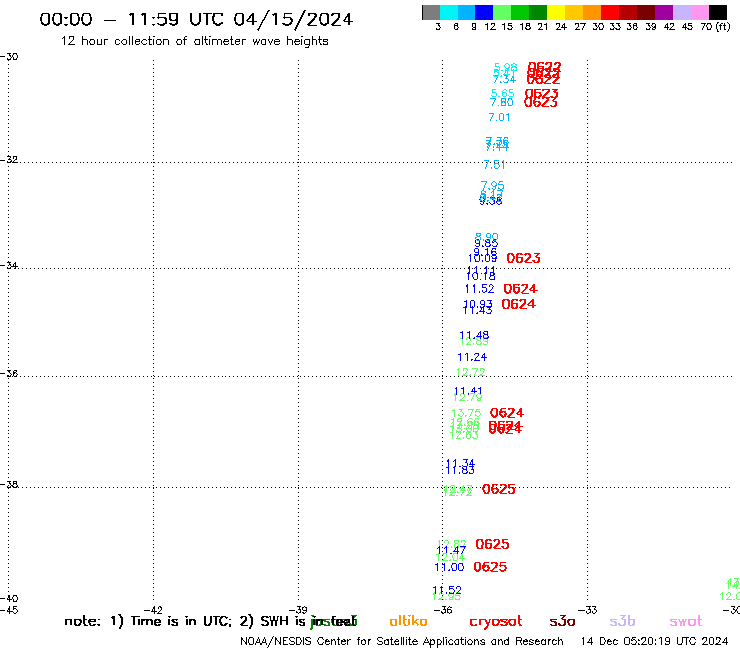Click the -34 latitude axis label
Viewport: 740px width, 650px height.
(x=9, y=265)
